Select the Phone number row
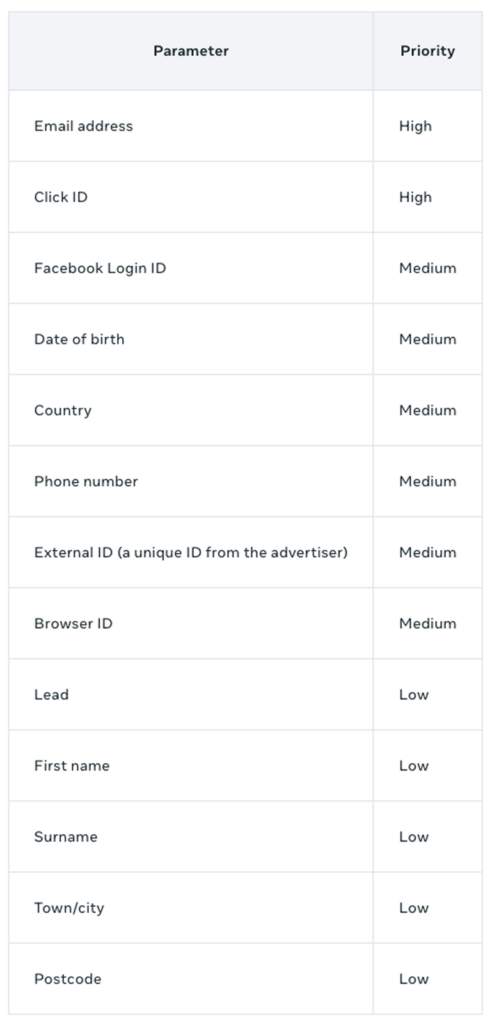The width and height of the screenshot is (490, 1024). point(246,482)
